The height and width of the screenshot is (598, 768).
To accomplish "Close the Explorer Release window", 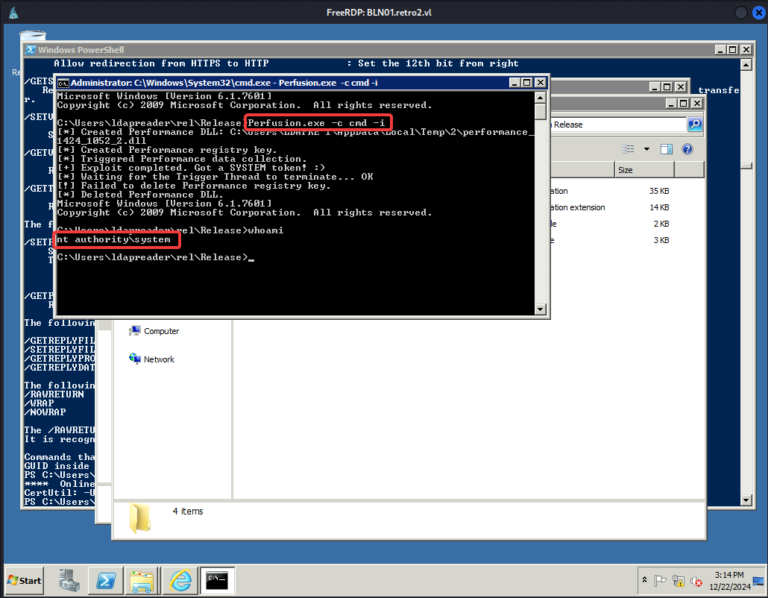I will coord(696,103).
